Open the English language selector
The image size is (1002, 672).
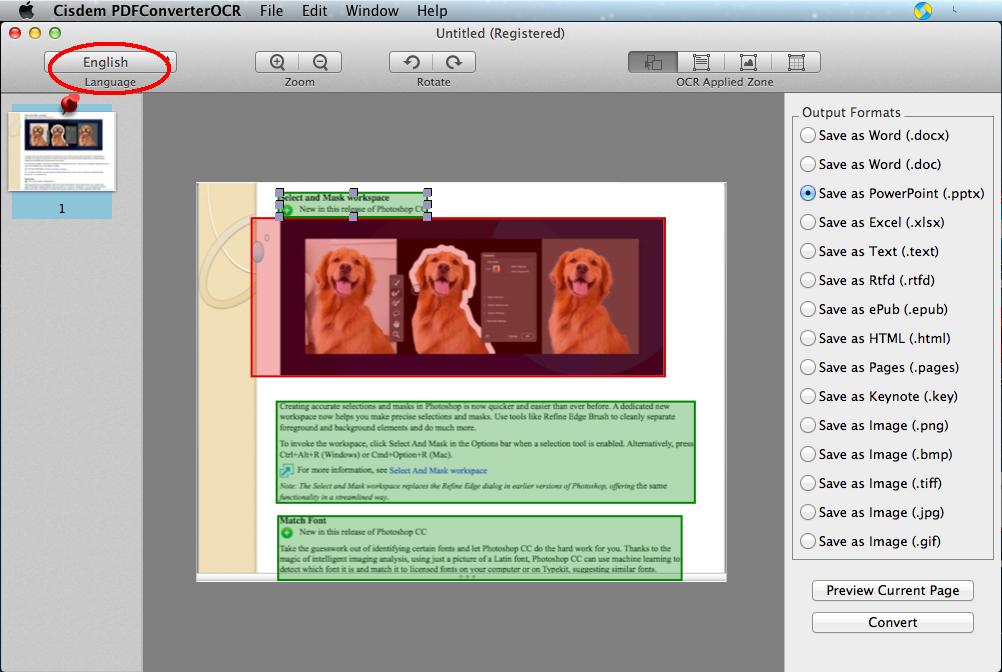pos(108,61)
